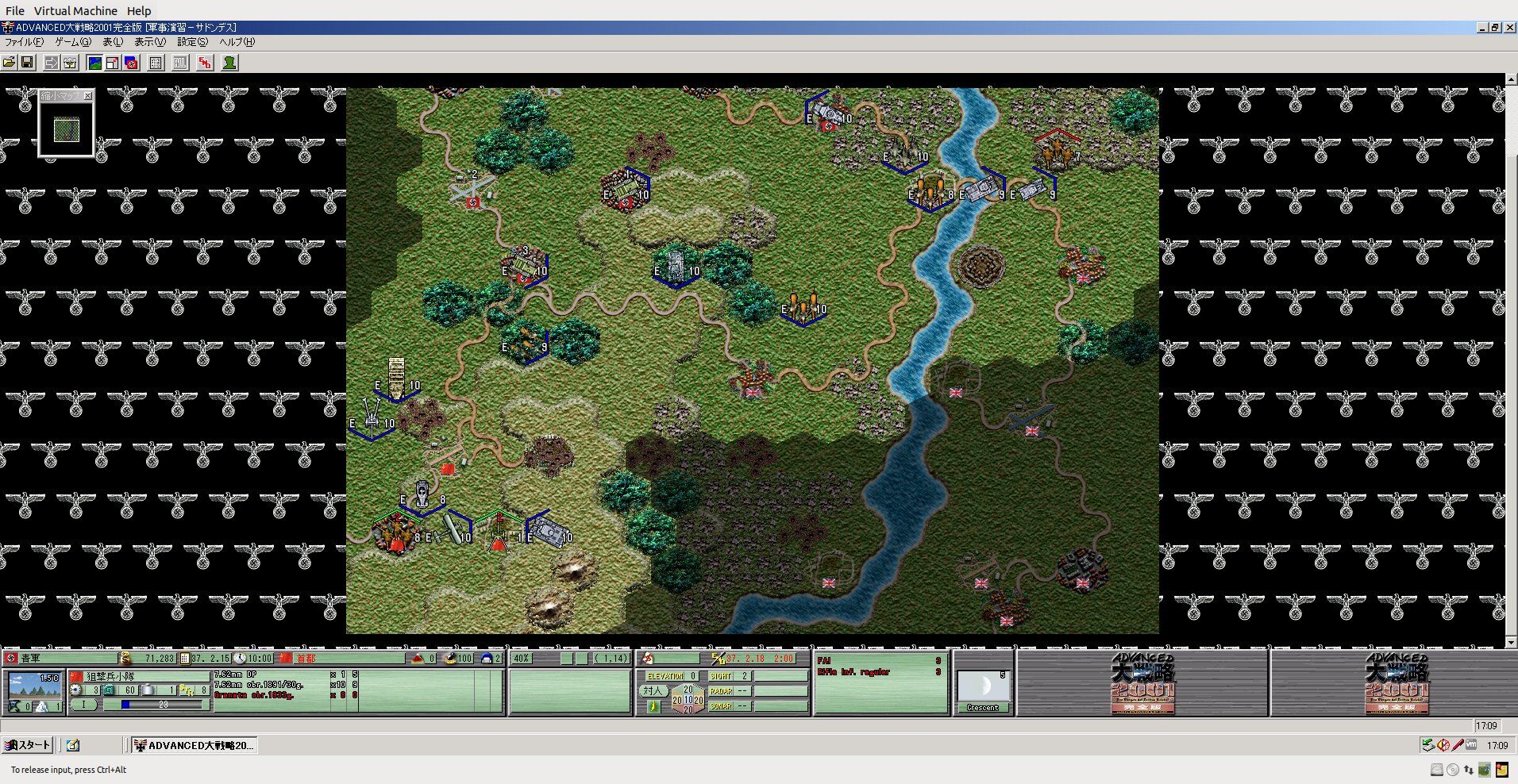
Task: Click the VM network status icon
Action: pyautogui.click(x=1468, y=770)
